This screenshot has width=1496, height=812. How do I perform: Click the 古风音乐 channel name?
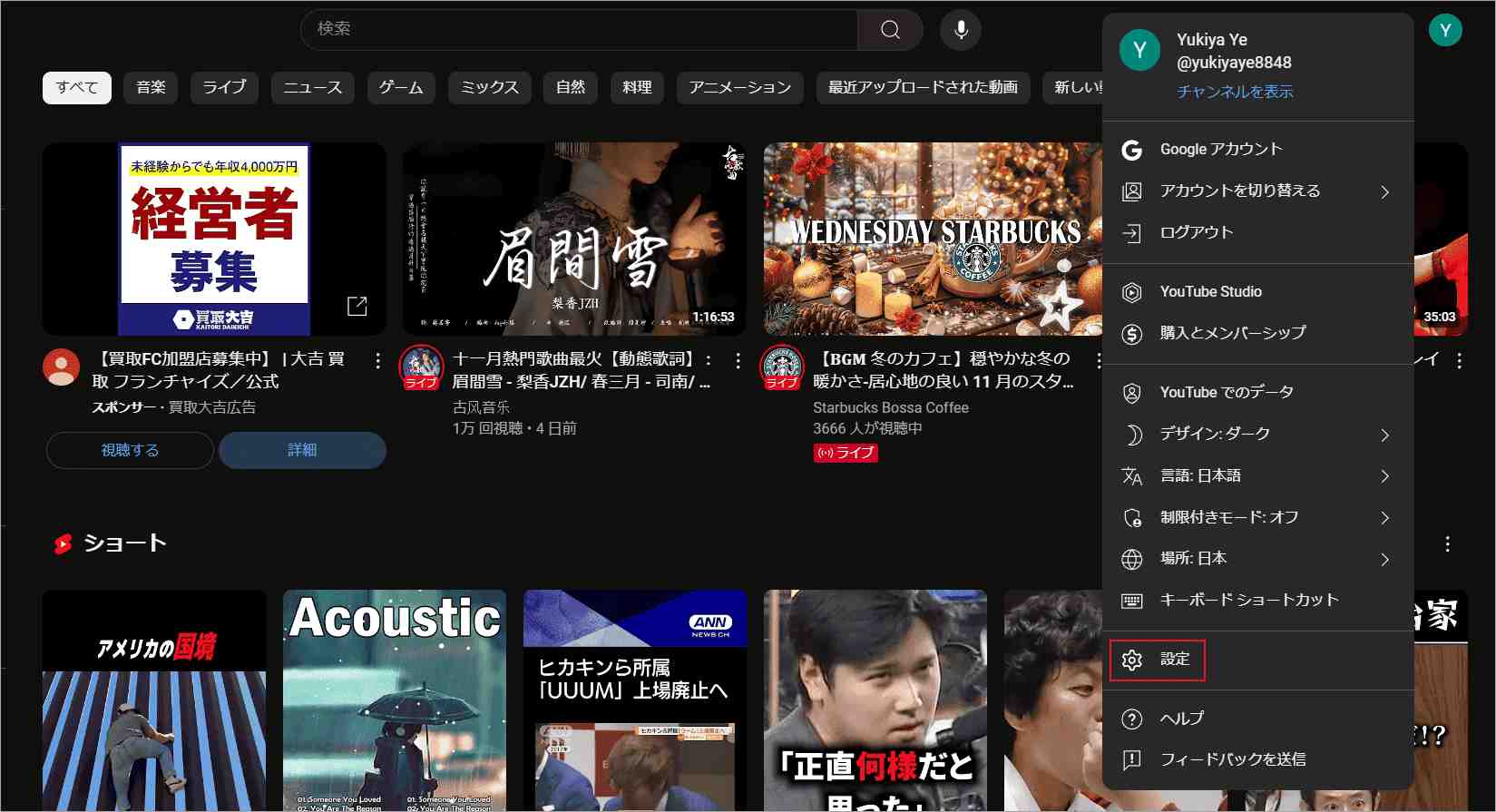[x=481, y=408]
